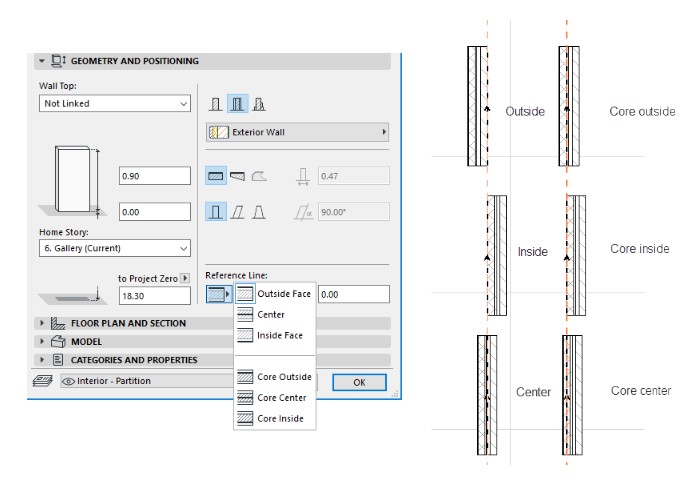694x482 pixels.
Task: Click the wall height field showing 0.90
Action: [154, 176]
